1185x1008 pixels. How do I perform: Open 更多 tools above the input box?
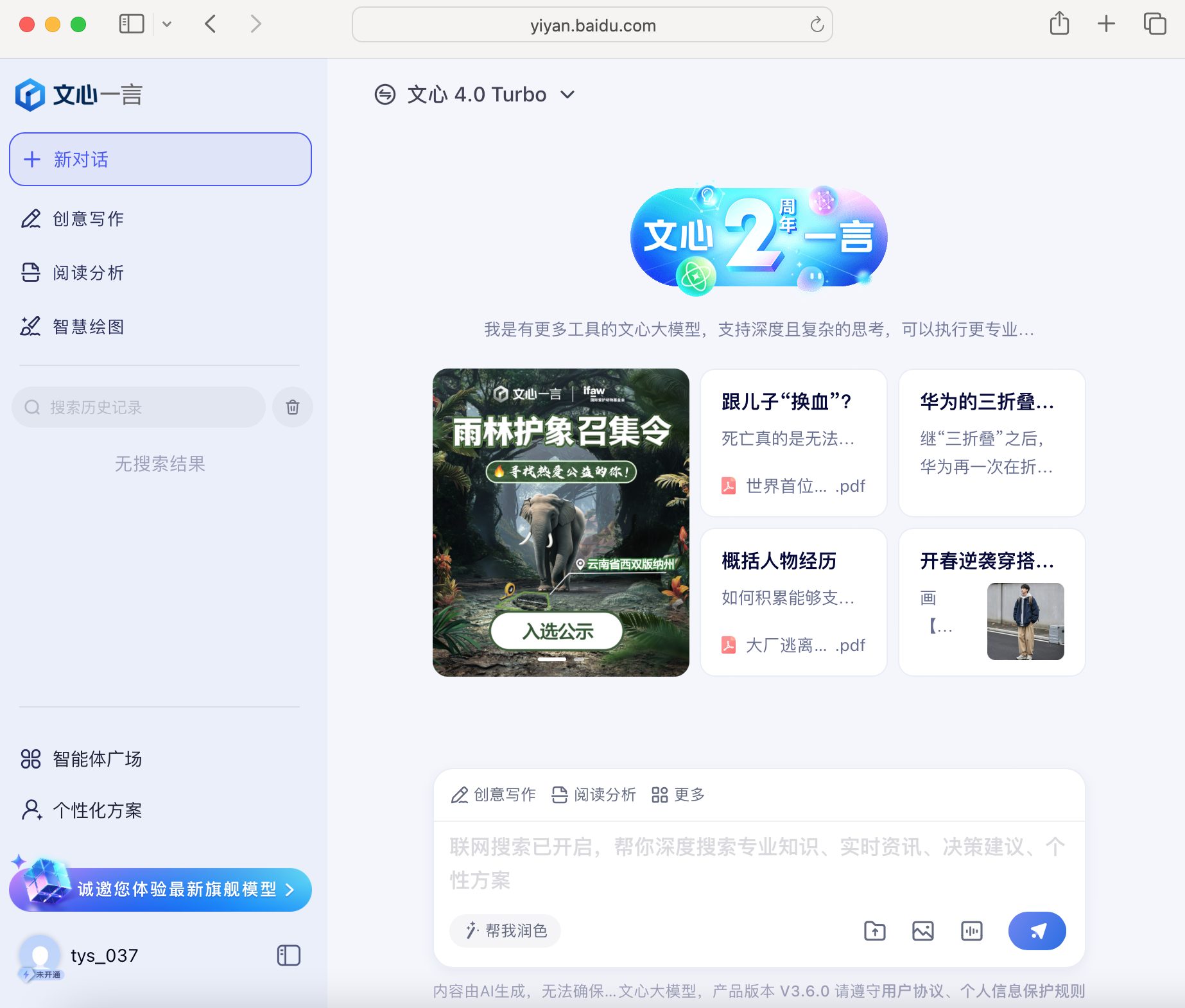(679, 795)
